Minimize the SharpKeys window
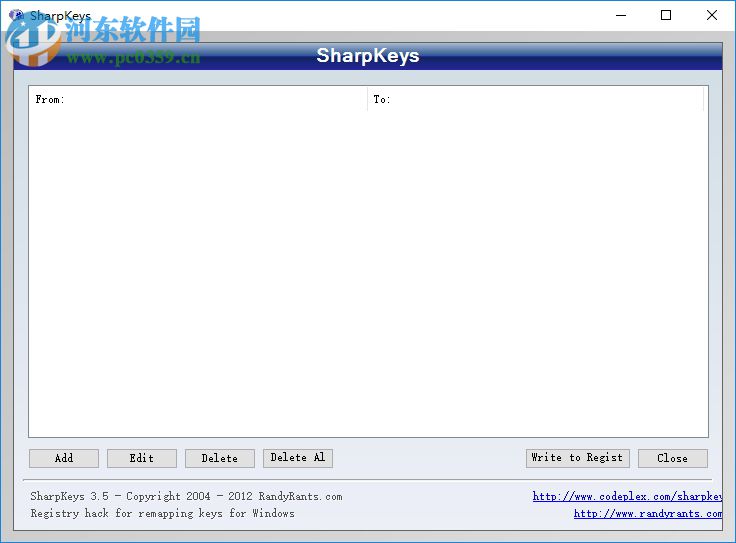The image size is (736, 543). tap(621, 15)
